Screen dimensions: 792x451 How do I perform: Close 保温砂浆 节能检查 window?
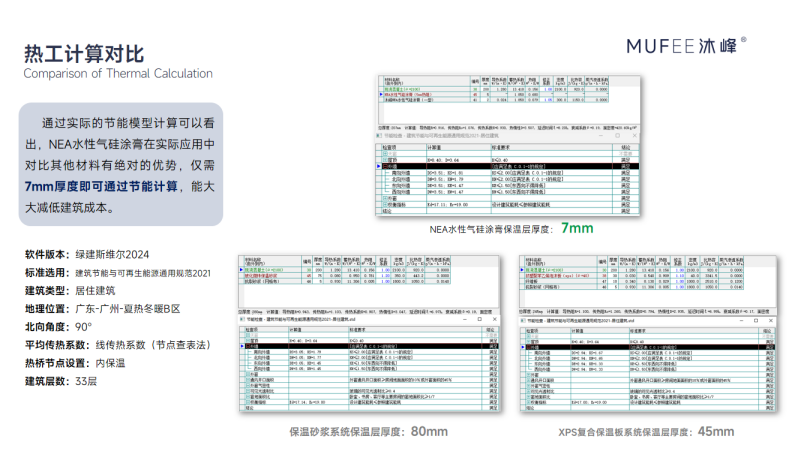point(494,319)
